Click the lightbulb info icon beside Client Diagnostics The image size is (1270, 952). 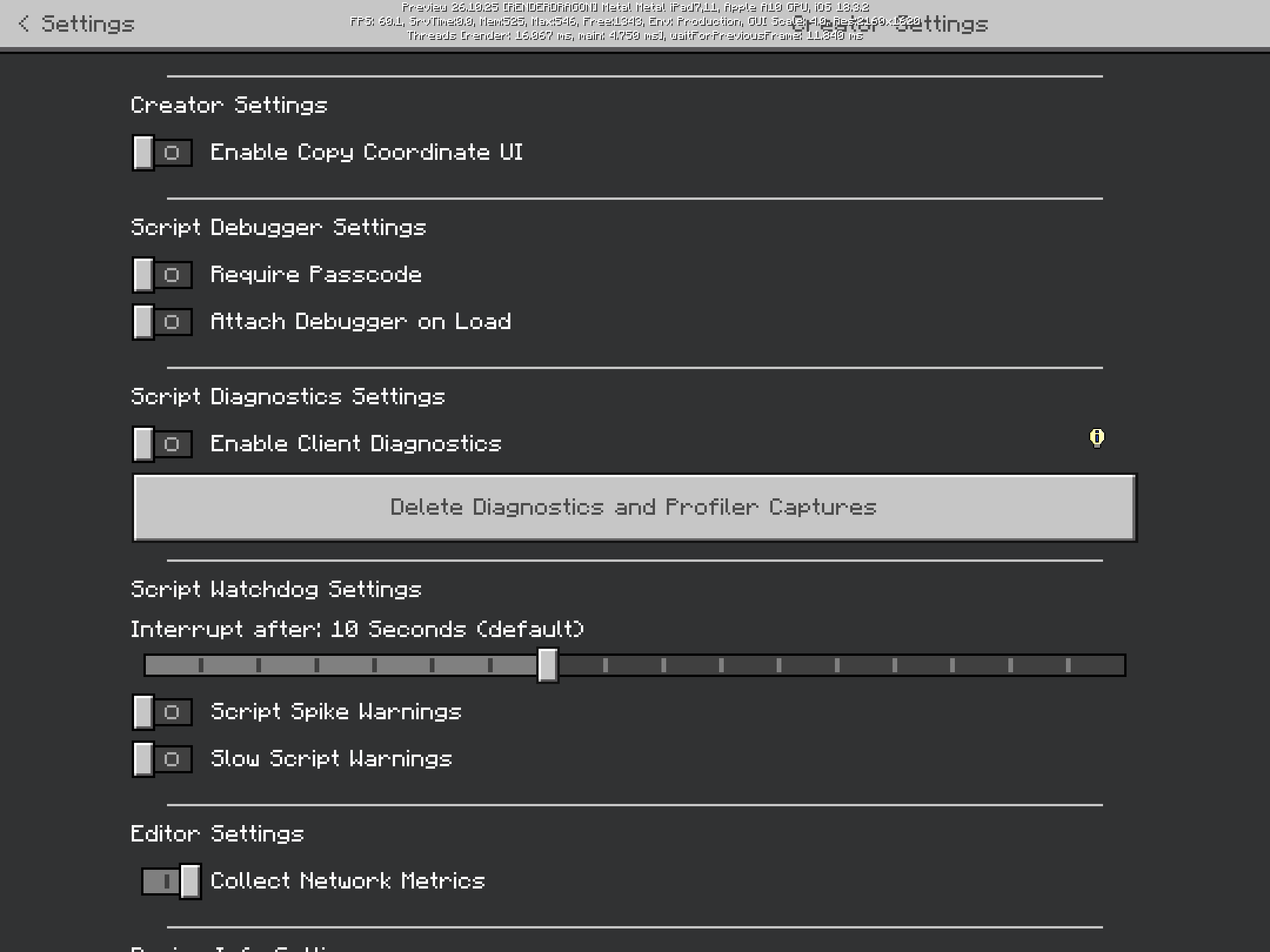click(1097, 438)
